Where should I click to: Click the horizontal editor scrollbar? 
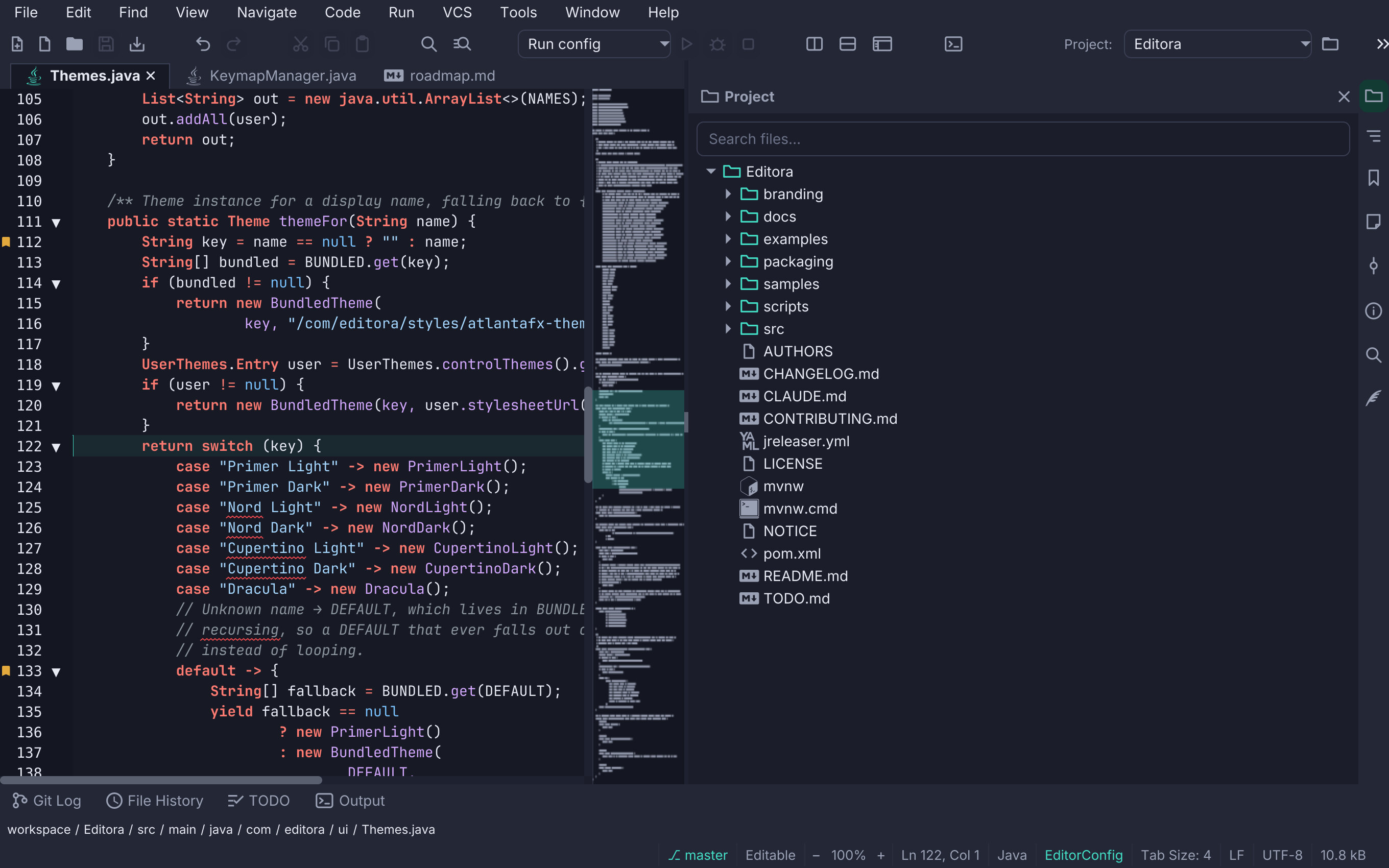point(161,780)
